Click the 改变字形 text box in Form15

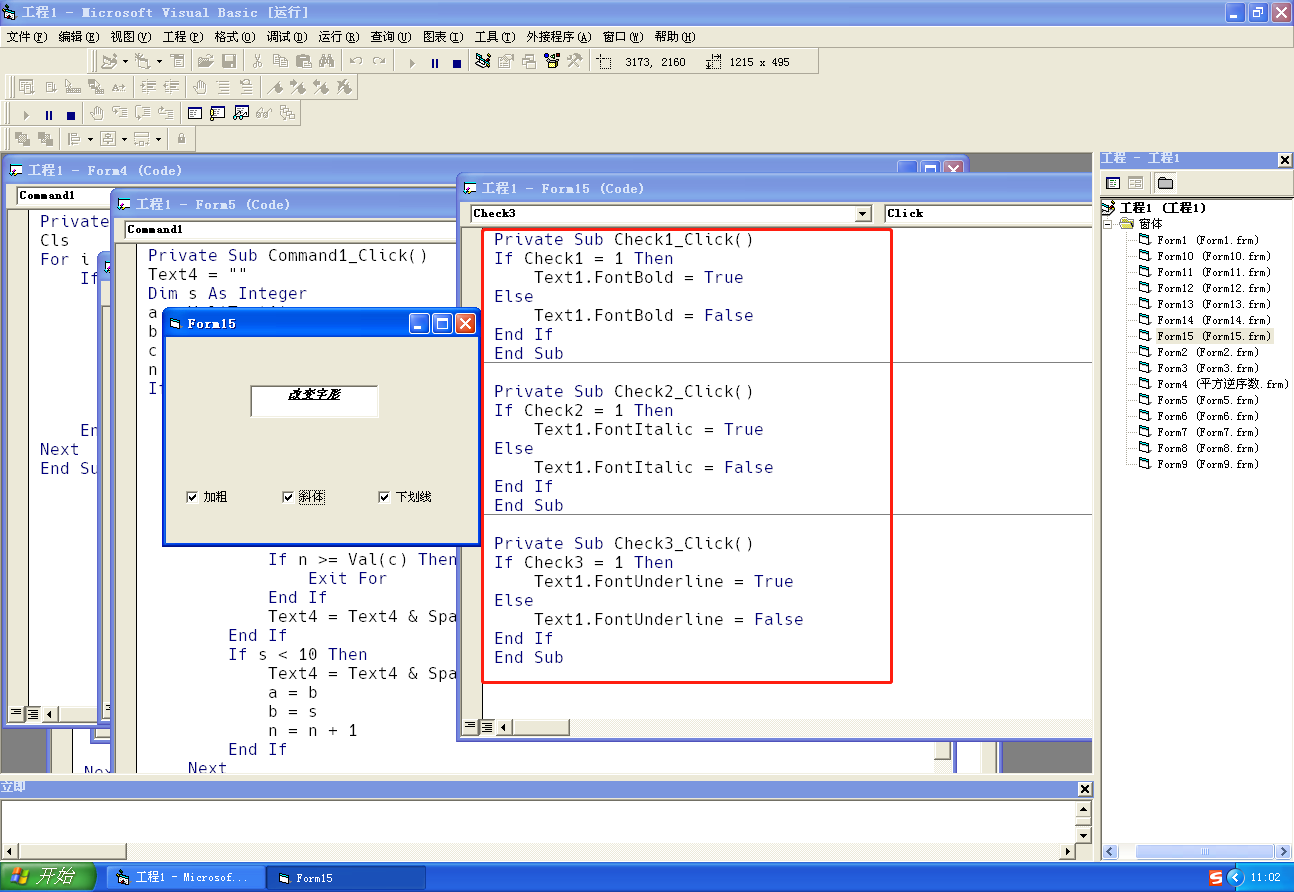(315, 401)
